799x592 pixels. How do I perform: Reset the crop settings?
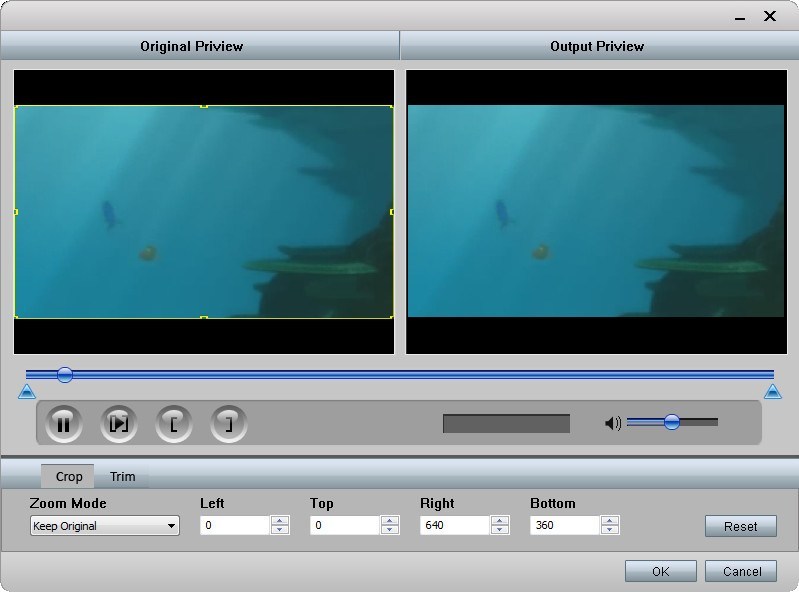click(741, 526)
